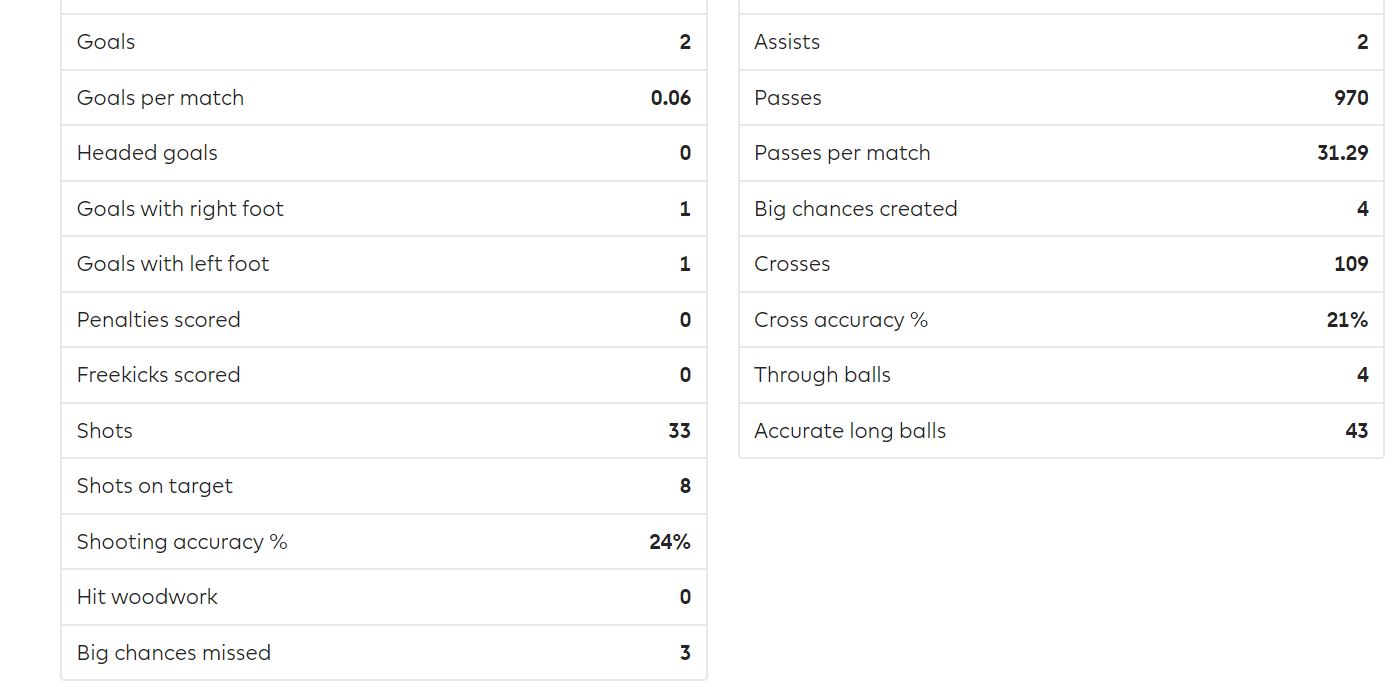Select the Big chances created row
Image resolution: width=1394 pixels, height=687 pixels.
[x=1062, y=209]
